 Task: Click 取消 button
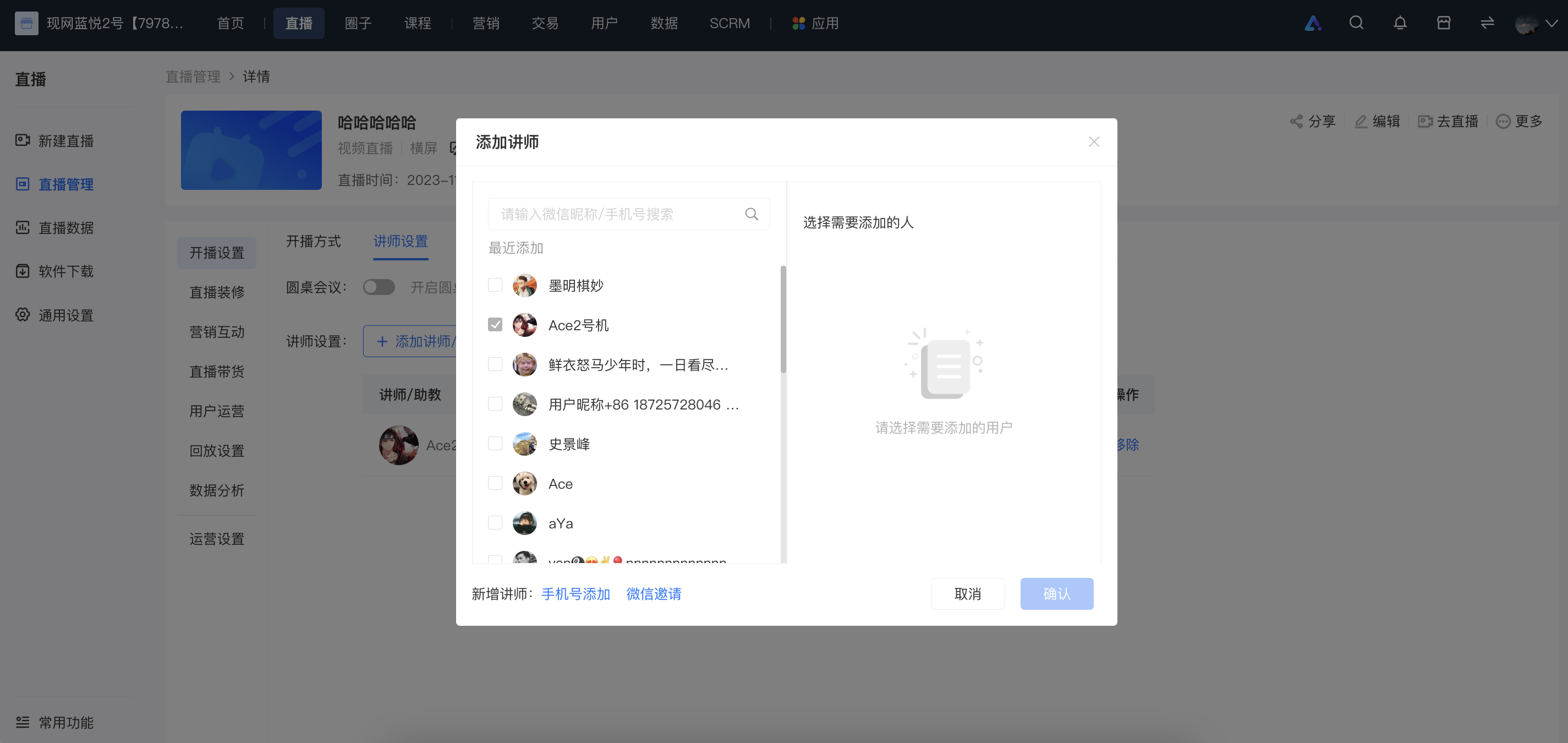[x=967, y=594]
